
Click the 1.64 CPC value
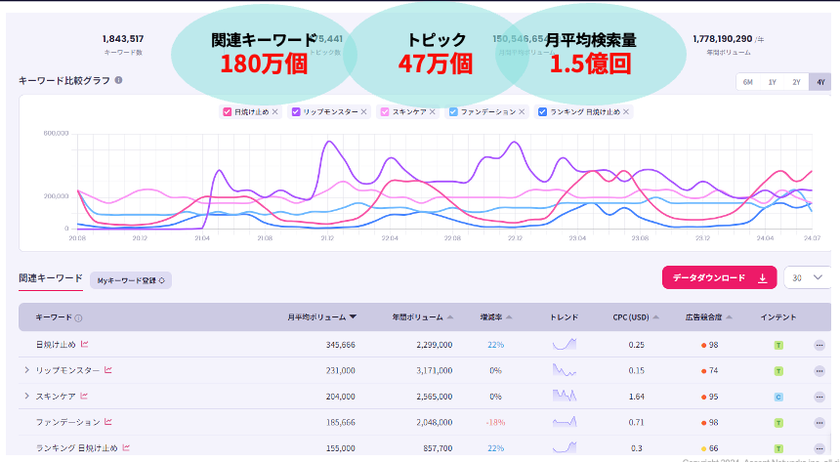[636, 397]
